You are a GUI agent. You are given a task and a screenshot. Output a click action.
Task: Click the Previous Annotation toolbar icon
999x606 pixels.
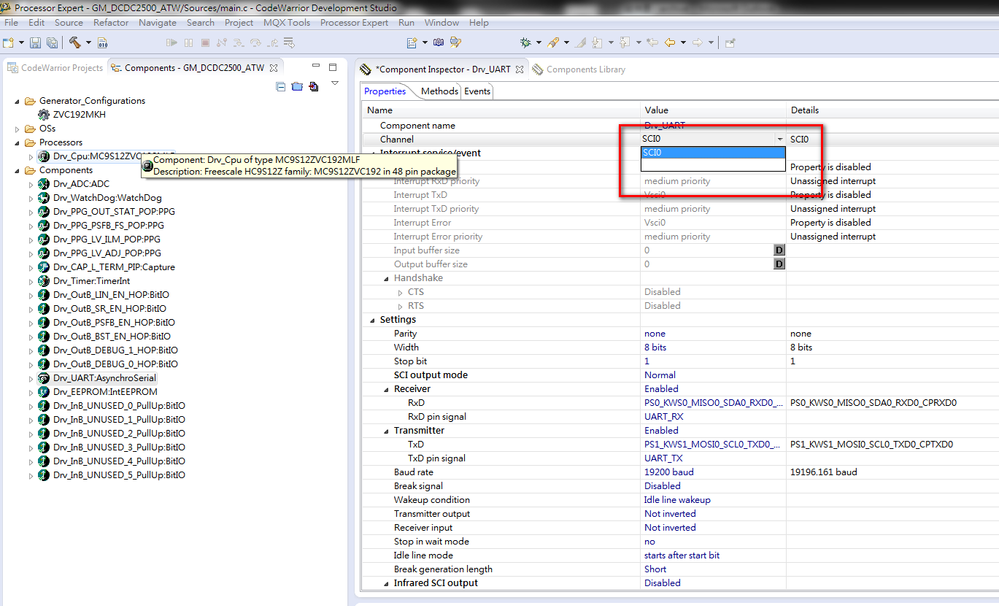(624, 43)
